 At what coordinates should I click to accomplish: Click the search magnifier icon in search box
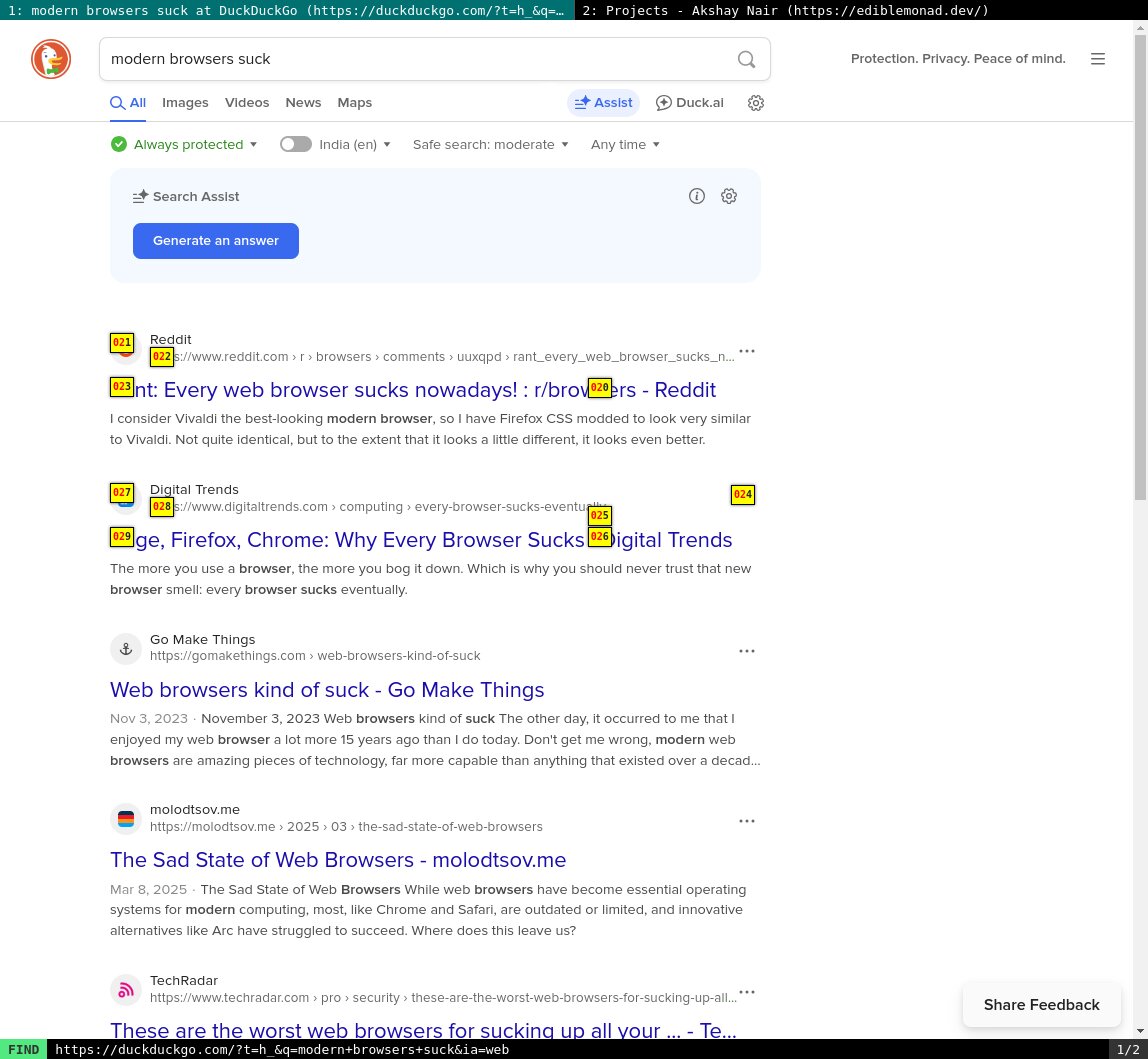coord(746,59)
